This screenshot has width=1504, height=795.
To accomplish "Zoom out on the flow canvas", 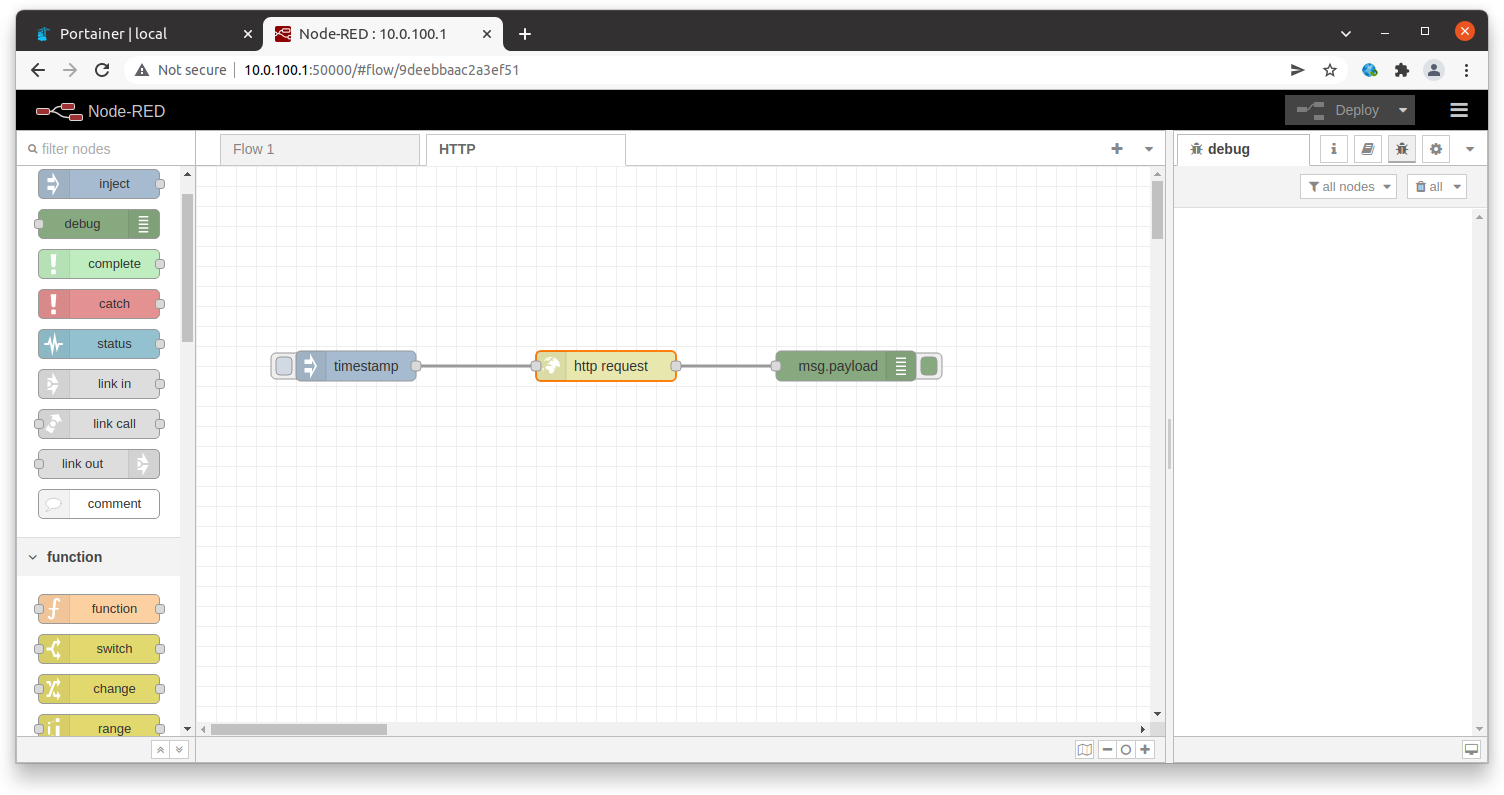I will point(1107,749).
